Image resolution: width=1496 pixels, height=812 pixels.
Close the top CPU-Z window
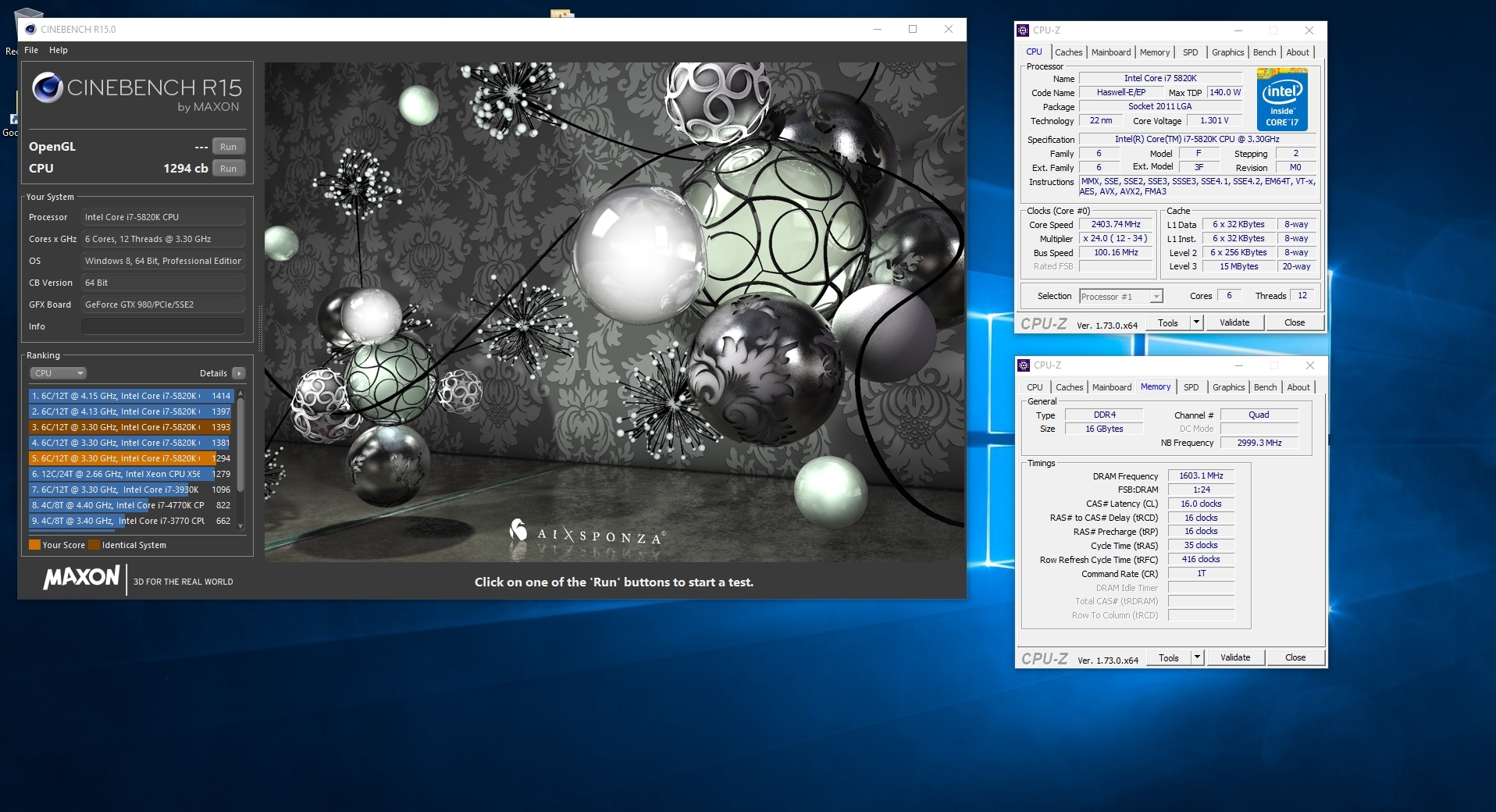[1309, 30]
